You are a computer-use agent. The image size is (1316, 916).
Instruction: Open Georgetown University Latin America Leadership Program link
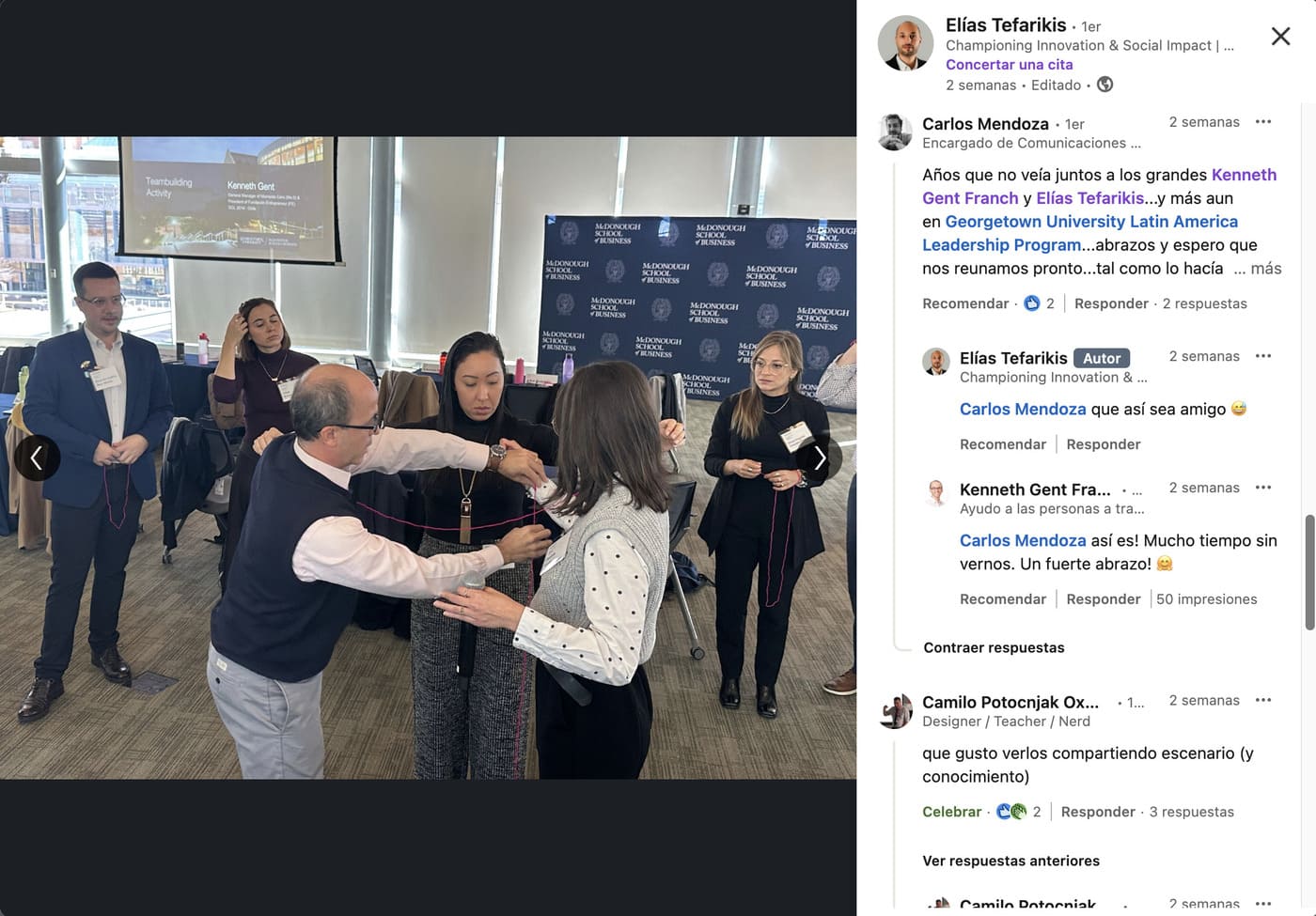[1080, 233]
